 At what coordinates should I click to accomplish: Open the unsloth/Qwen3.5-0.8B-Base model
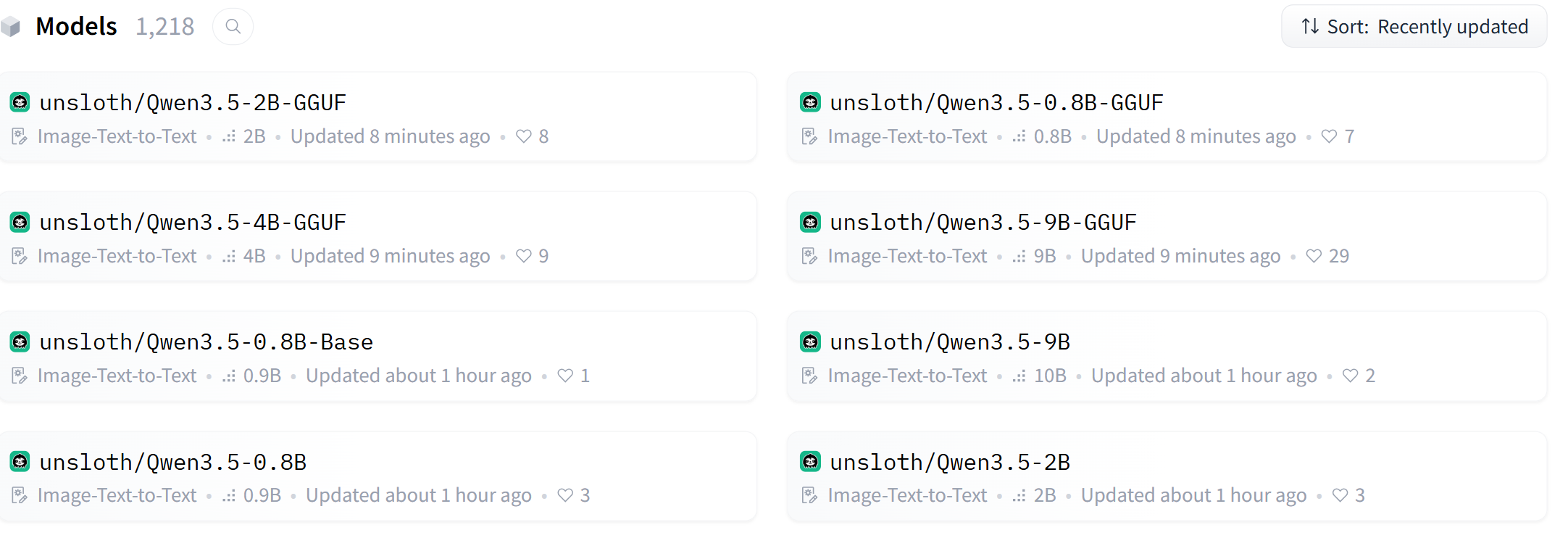coord(207,342)
